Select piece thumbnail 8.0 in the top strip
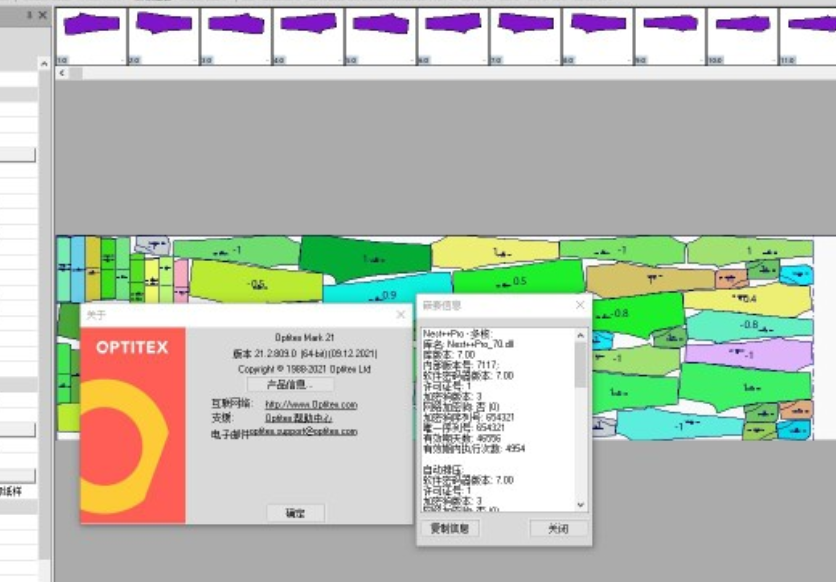The height and width of the screenshot is (582, 836). pos(598,36)
